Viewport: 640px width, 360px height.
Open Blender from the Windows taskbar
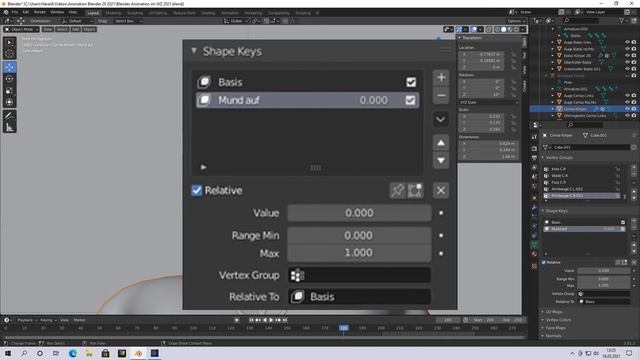tap(138, 353)
